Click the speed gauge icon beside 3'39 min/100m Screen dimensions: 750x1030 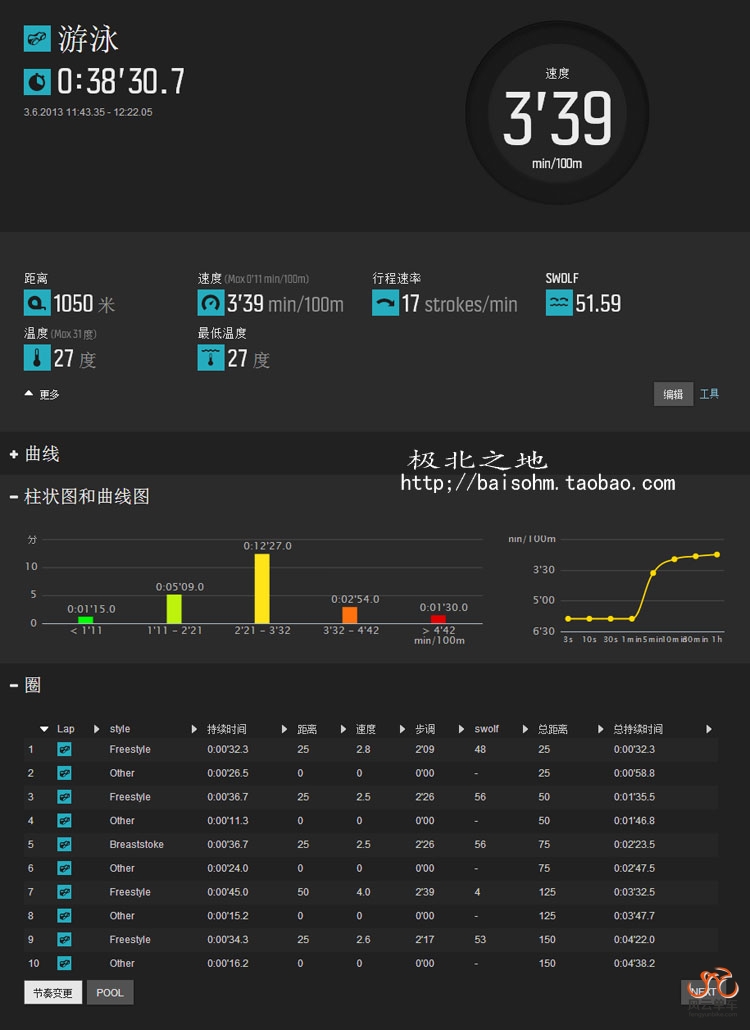tap(211, 303)
